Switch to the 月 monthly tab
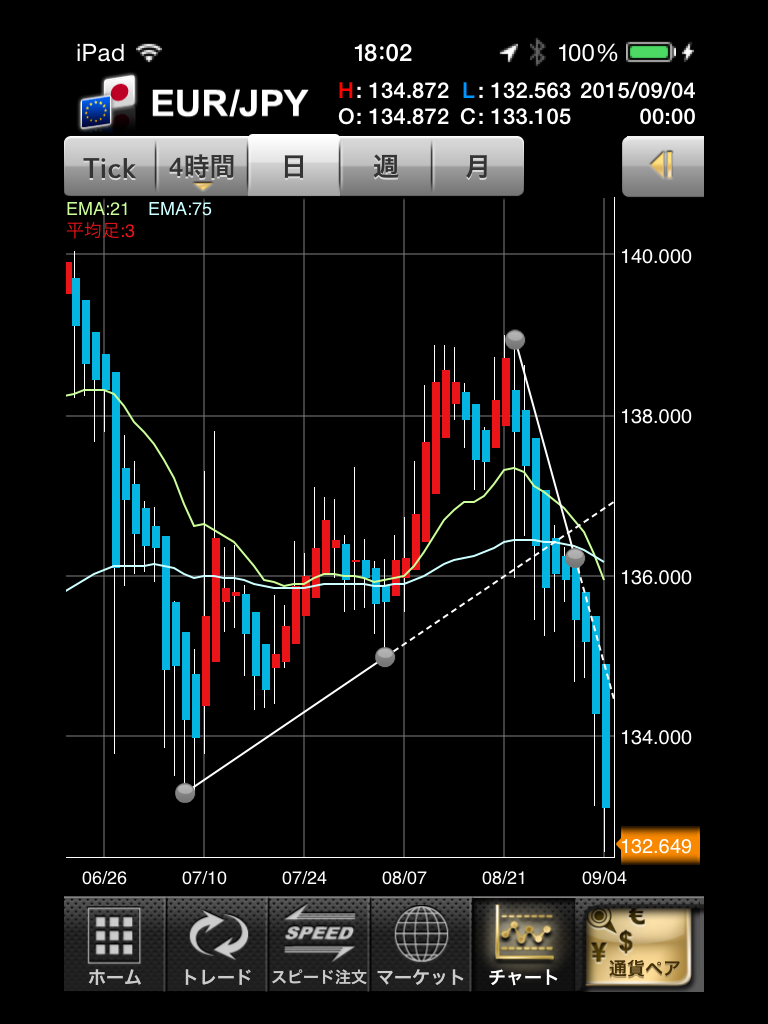Image resolution: width=768 pixels, height=1024 pixels. coord(477,167)
